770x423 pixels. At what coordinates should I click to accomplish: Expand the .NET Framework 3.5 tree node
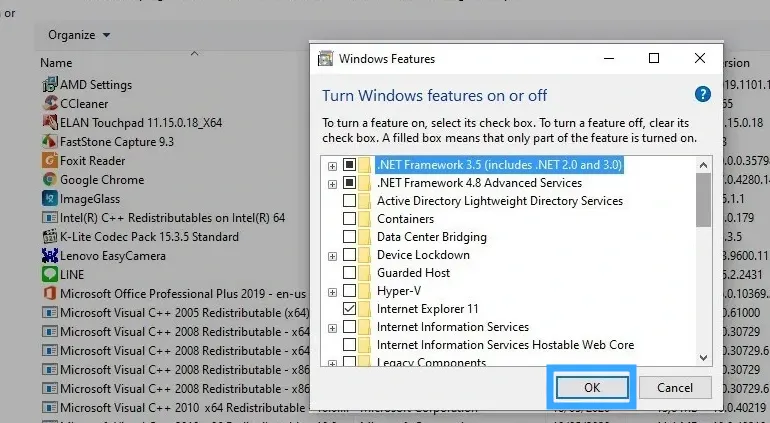(332, 166)
